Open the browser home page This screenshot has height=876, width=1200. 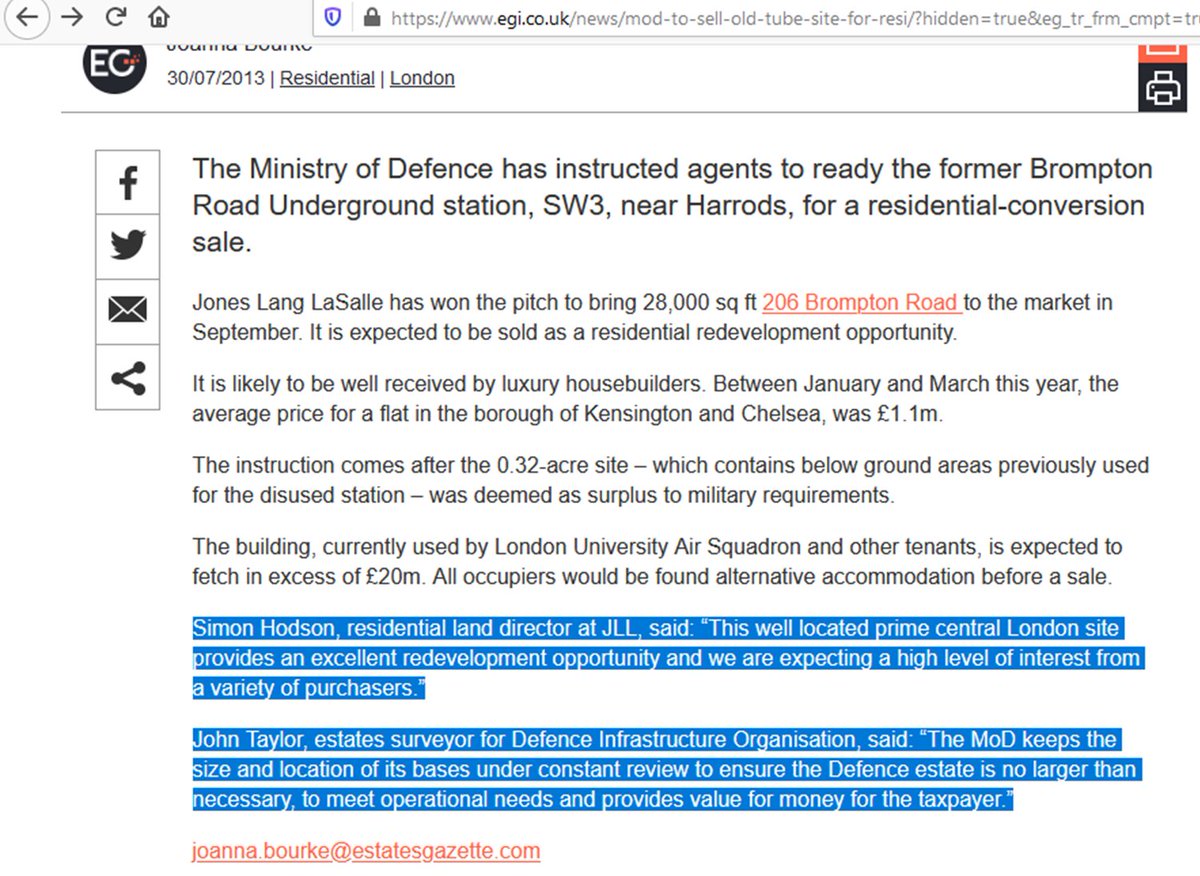158,17
